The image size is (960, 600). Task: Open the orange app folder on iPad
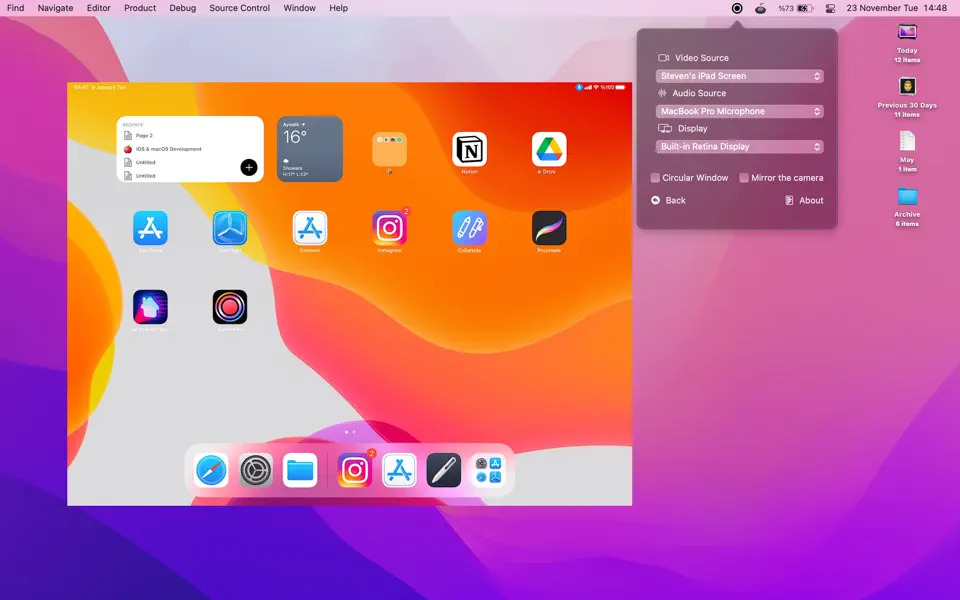tap(389, 149)
